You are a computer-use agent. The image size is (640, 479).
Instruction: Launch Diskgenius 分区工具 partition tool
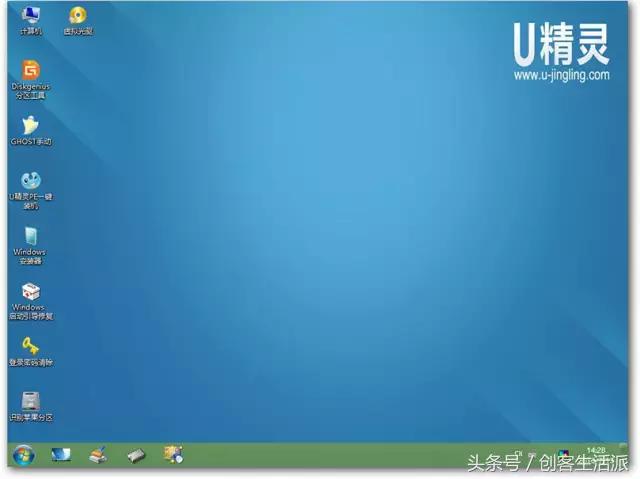31,80
